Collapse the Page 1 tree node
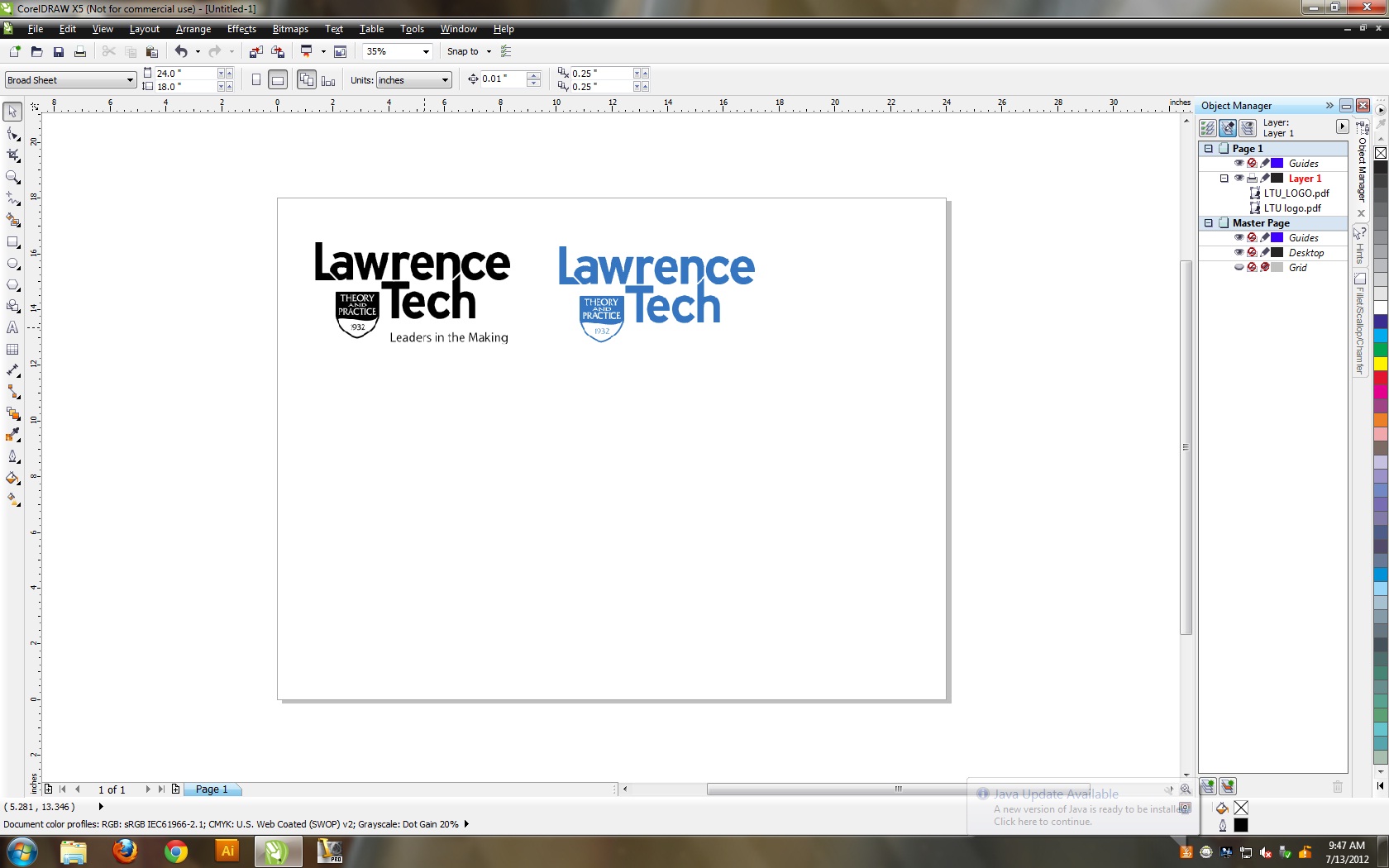 [1208, 149]
